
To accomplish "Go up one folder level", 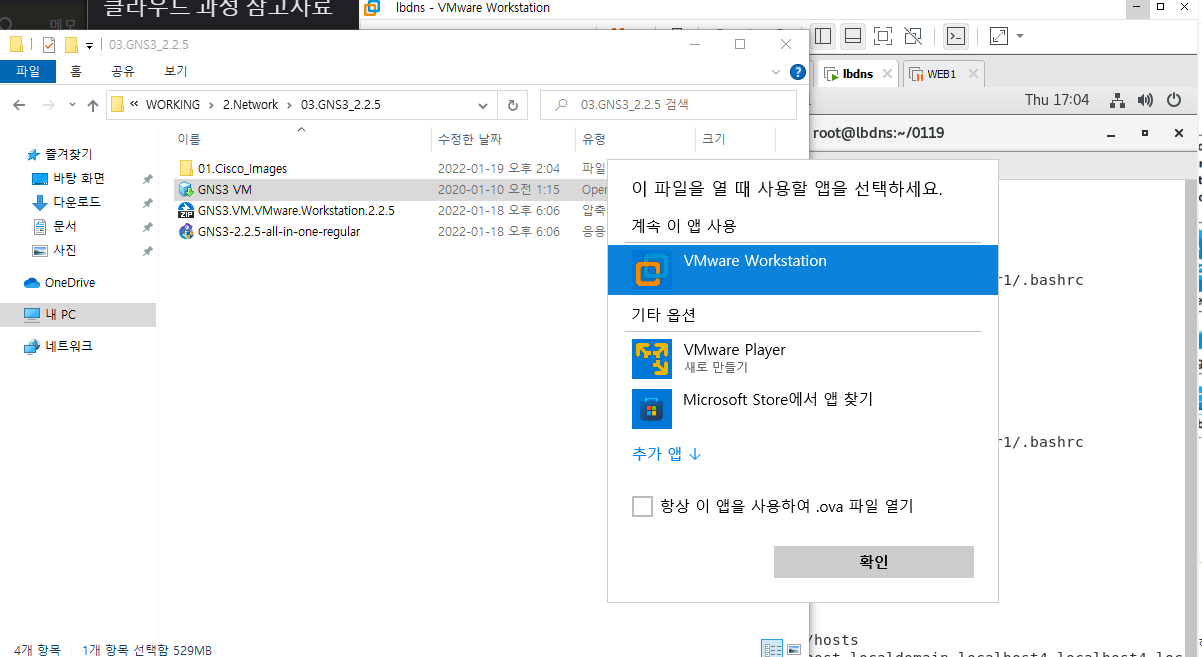I will pyautogui.click(x=93, y=105).
